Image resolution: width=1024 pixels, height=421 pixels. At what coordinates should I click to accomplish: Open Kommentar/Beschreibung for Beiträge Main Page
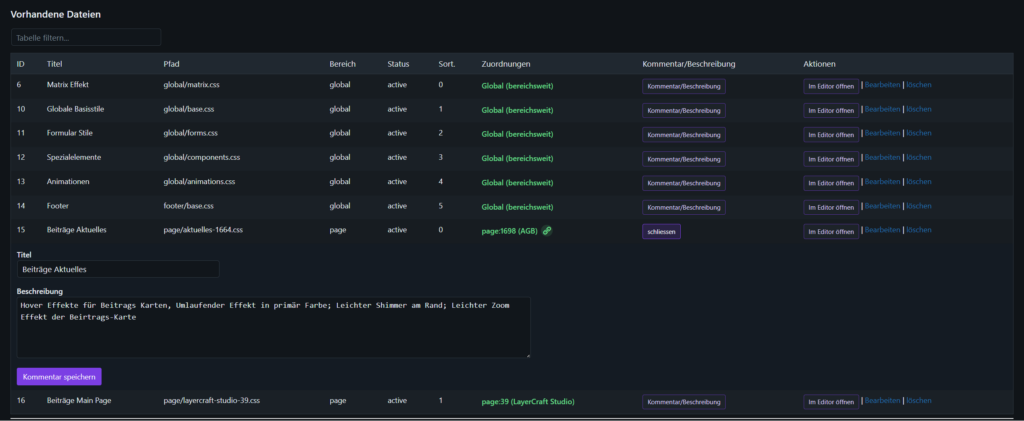tap(684, 402)
